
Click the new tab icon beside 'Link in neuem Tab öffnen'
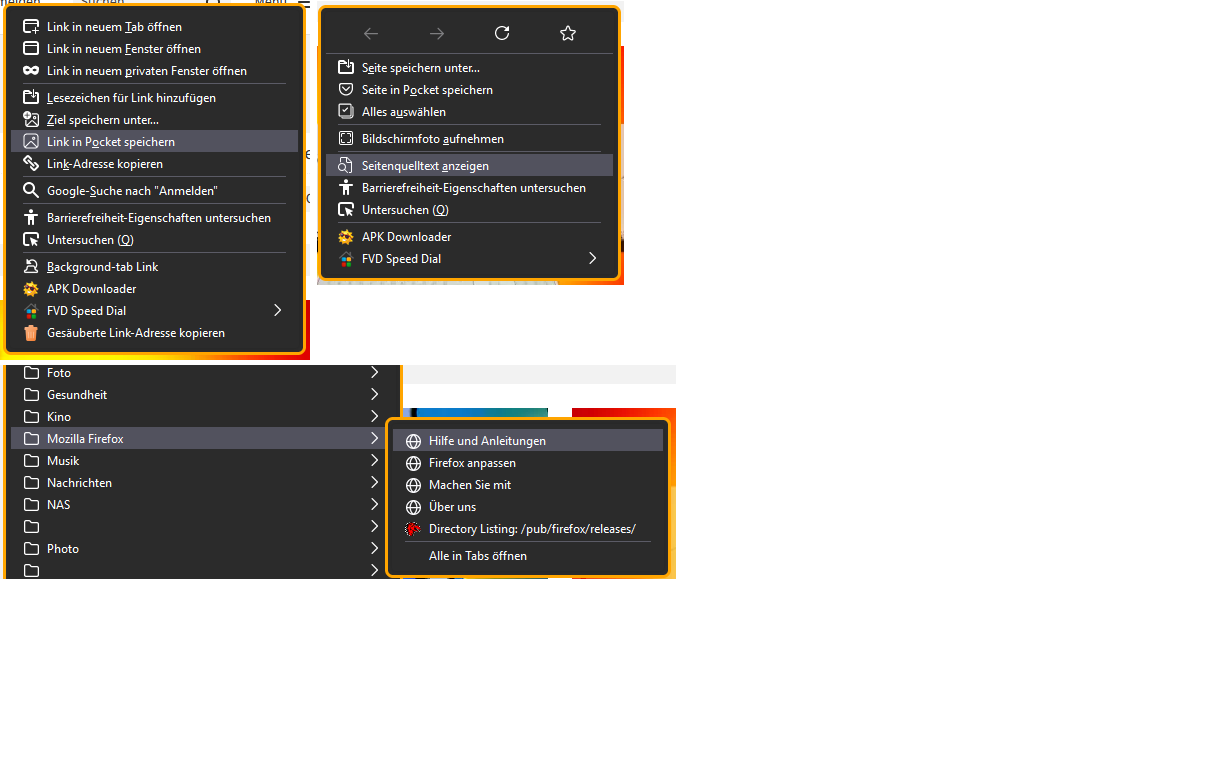pos(31,26)
